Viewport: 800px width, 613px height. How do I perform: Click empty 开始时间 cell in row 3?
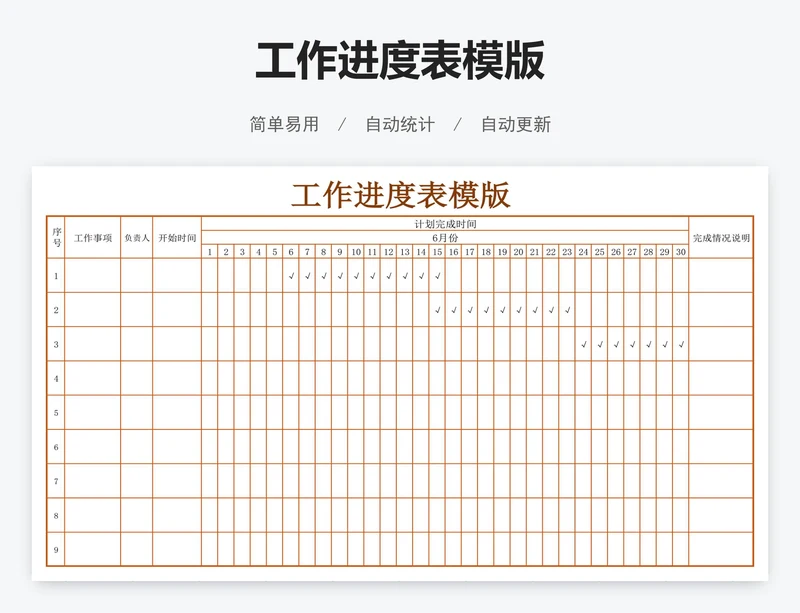[x=177, y=344]
